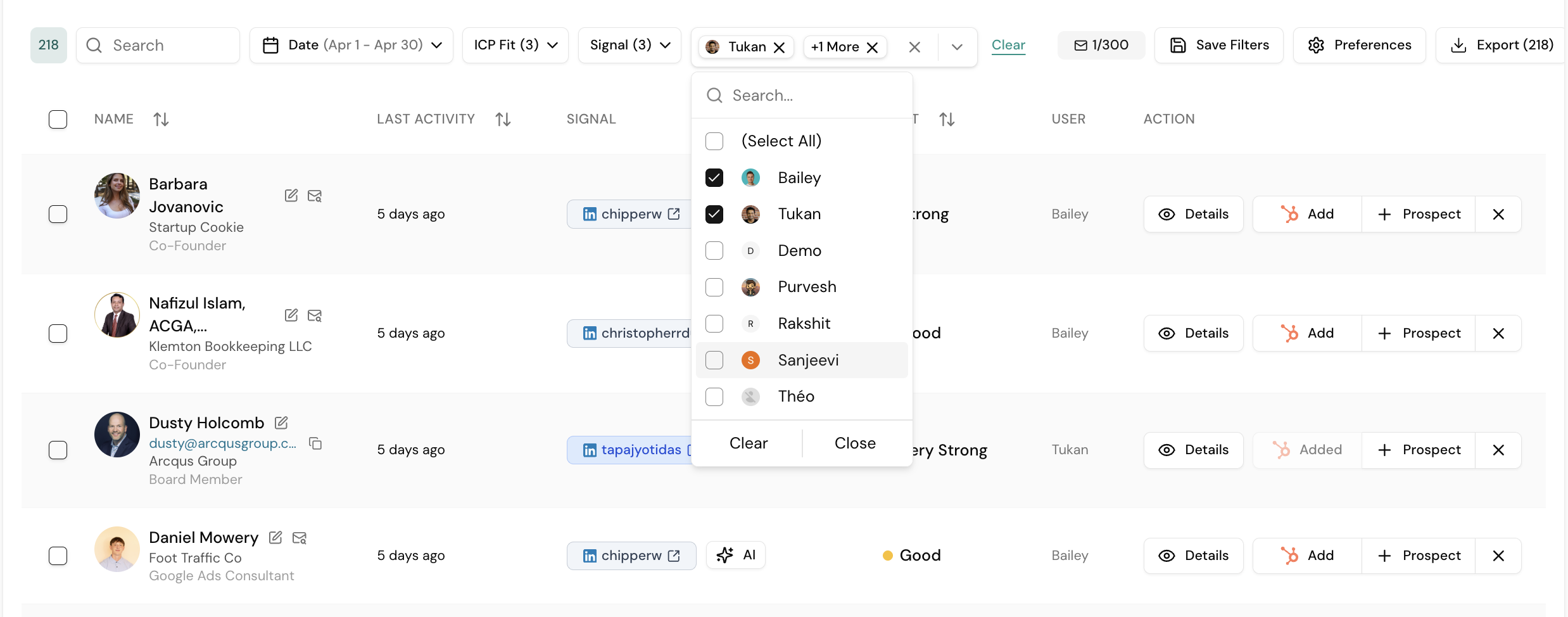Choose Théo in the user dropdown menu
The image size is (1568, 617).
point(714,397)
